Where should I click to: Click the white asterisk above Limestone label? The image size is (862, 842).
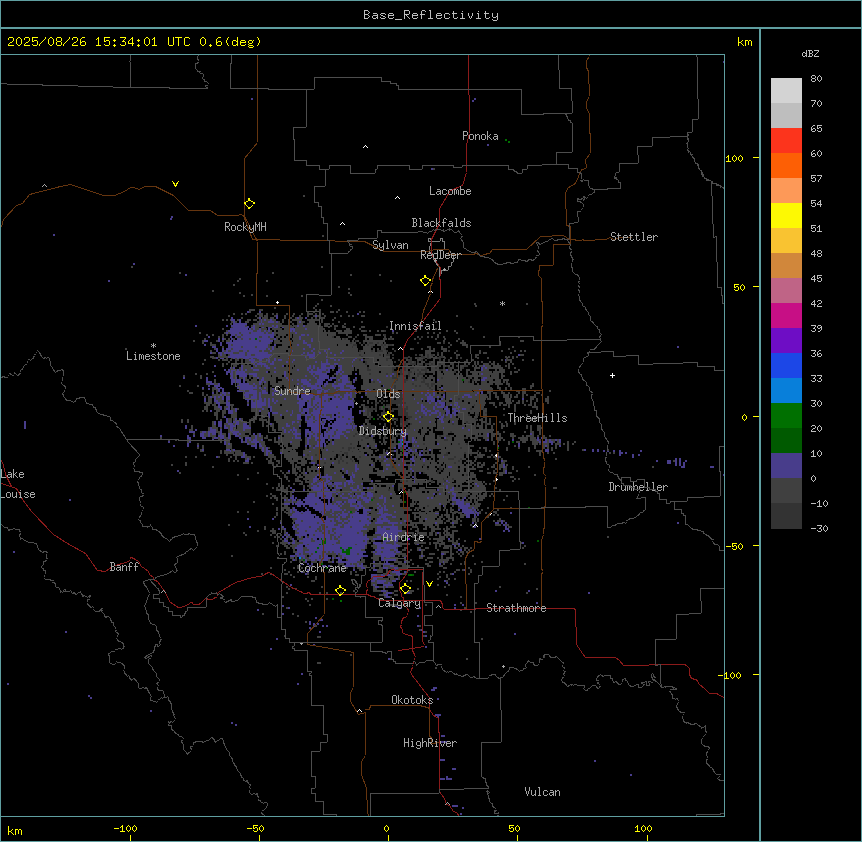(x=153, y=346)
